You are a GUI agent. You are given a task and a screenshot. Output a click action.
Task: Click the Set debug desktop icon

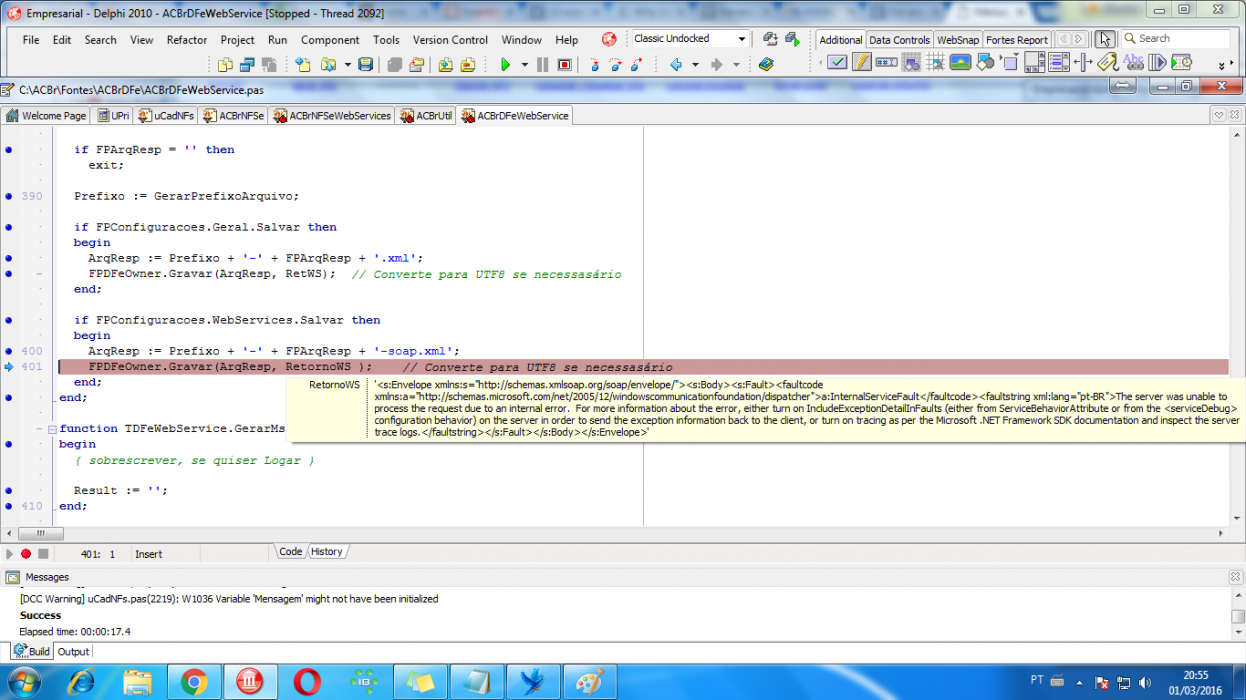[792, 39]
